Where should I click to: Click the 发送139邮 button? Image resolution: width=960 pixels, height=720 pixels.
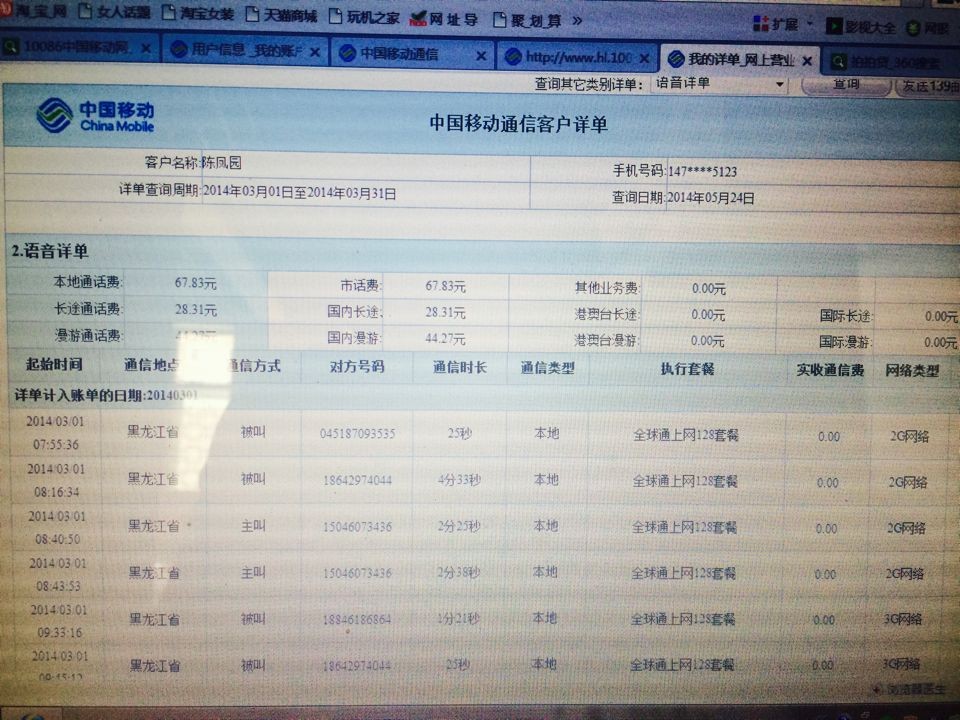928,86
